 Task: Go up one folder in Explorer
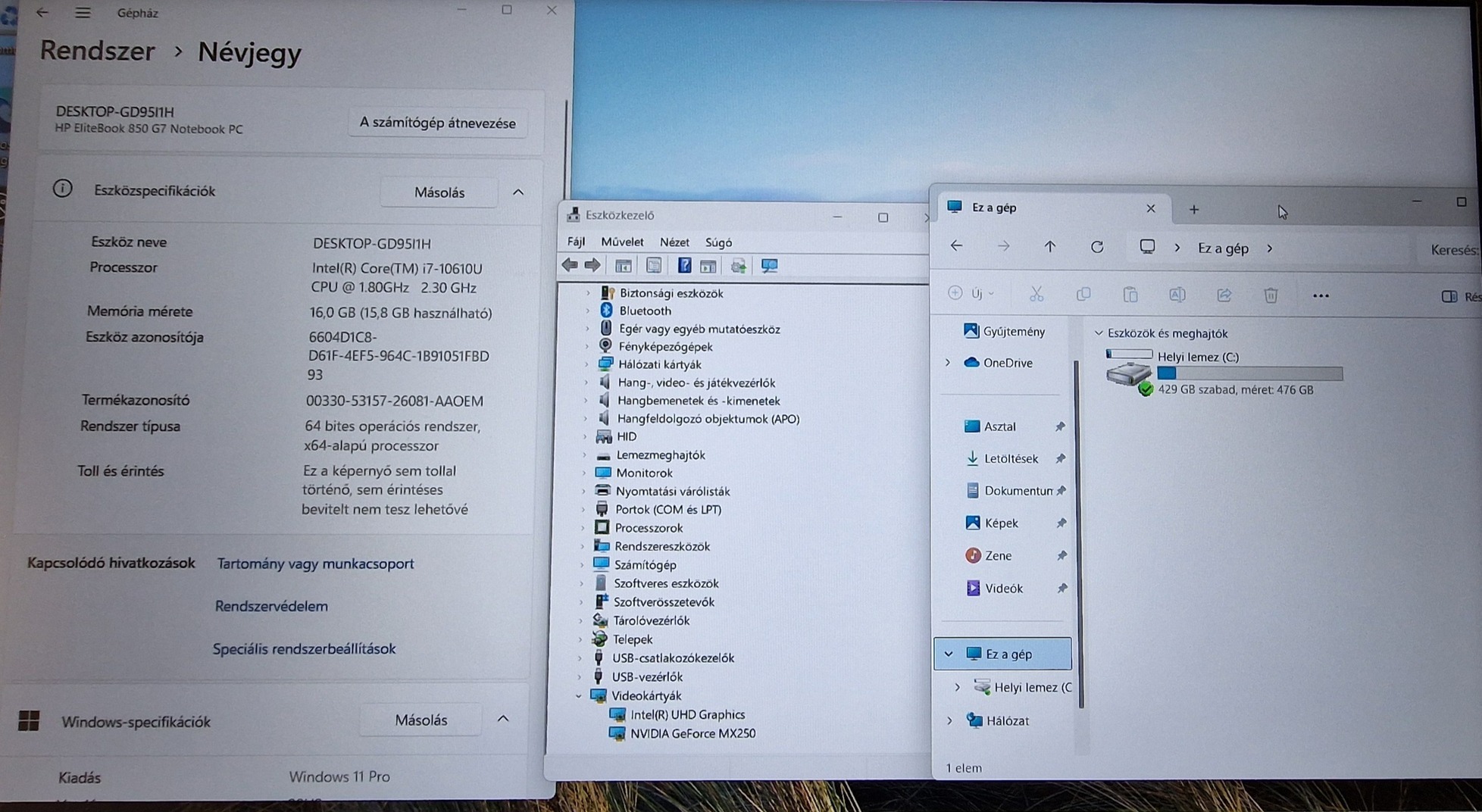coord(1049,247)
